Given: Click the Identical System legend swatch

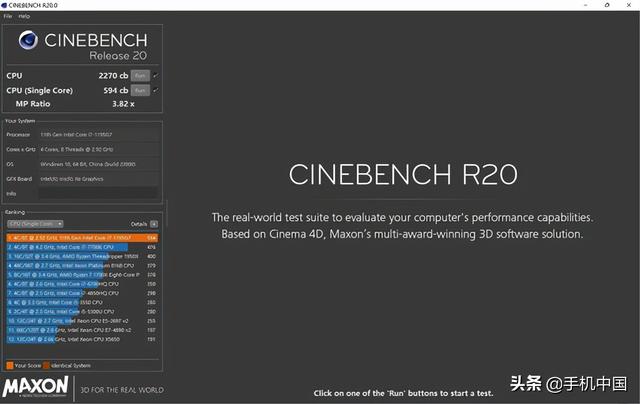Looking at the screenshot, I should 47,365.
